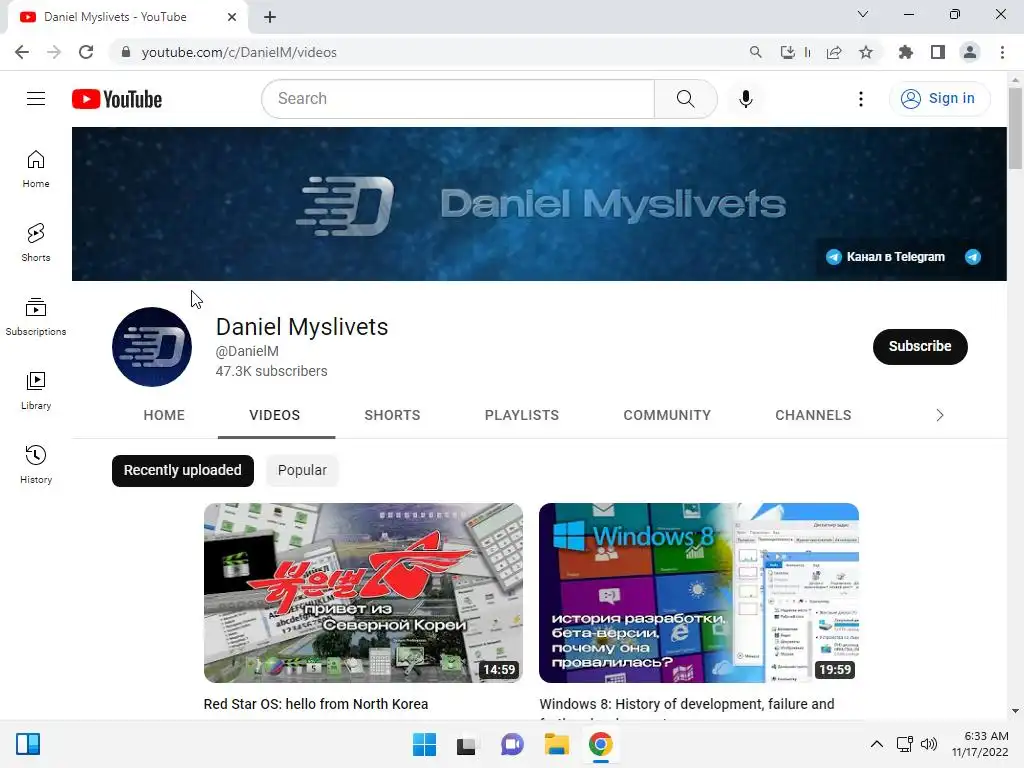Select the Popular filter chip

click(302, 470)
